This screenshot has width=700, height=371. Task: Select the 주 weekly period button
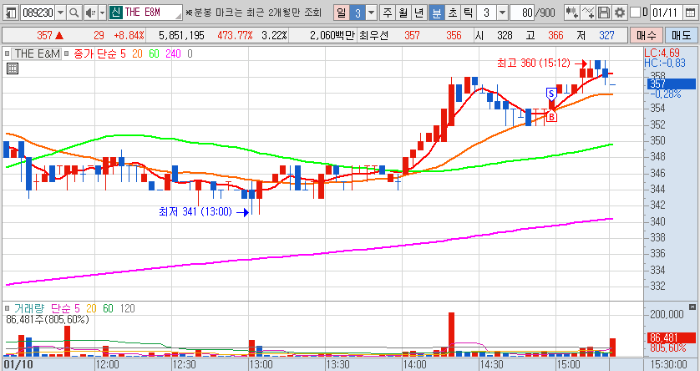387,13
